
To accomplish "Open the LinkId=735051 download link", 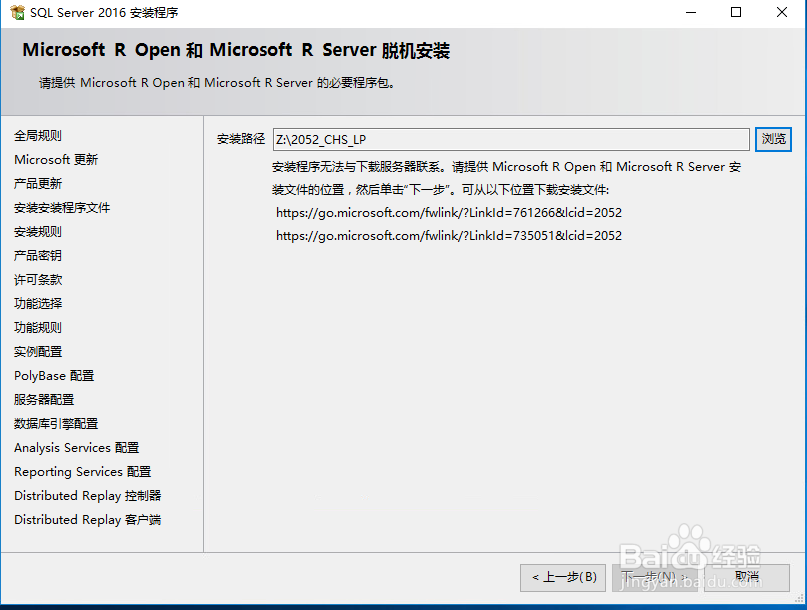I will 449,236.
